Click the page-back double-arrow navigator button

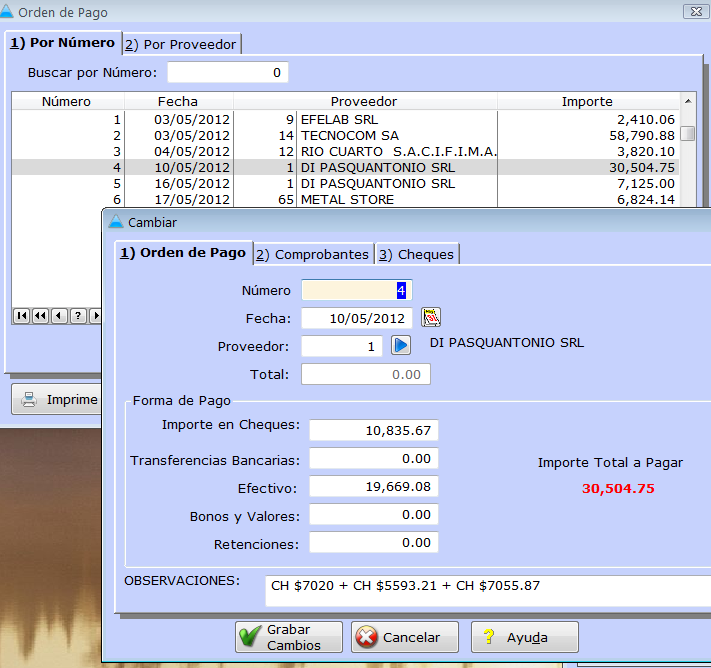coord(40,316)
